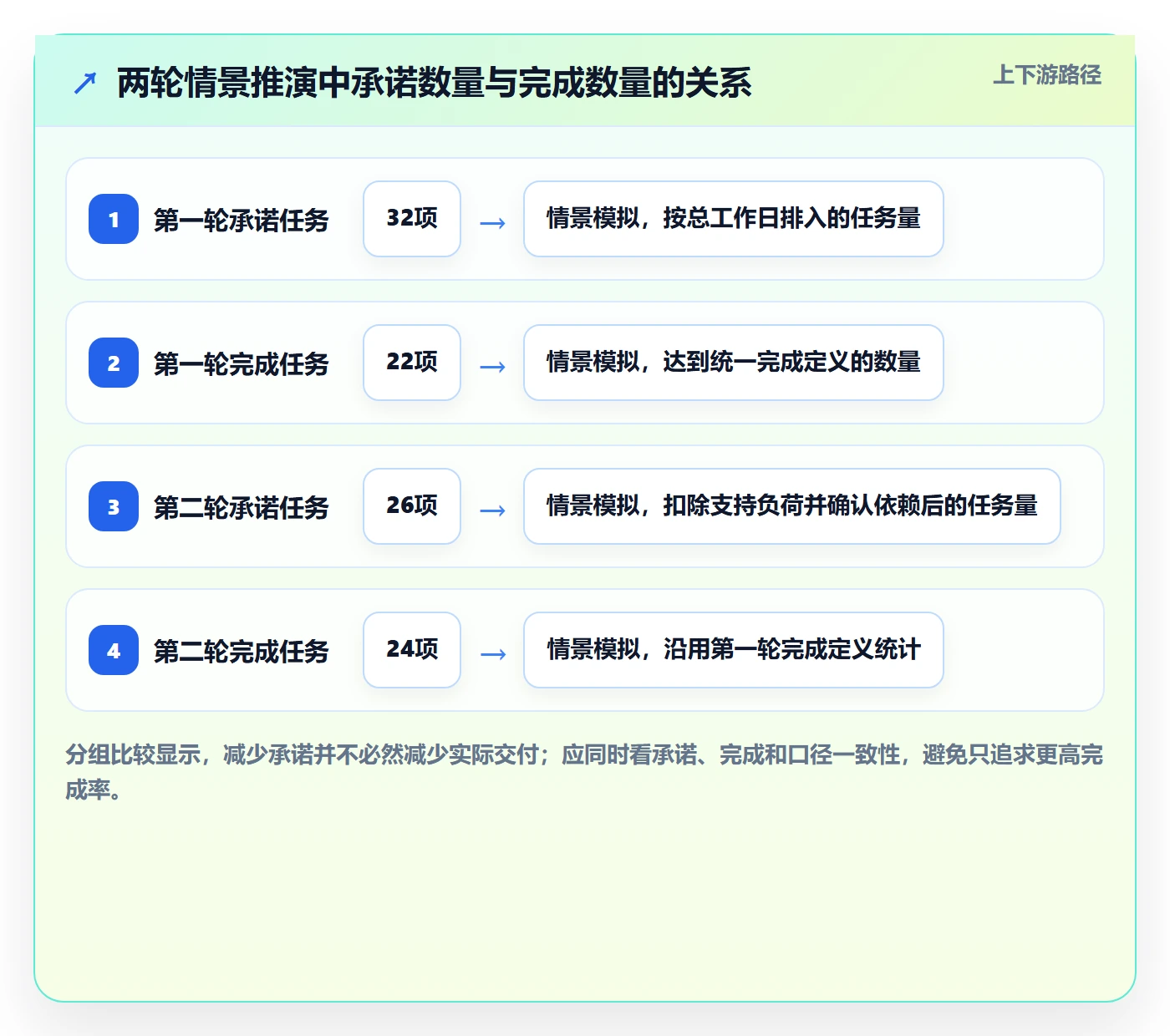Click the 第一轮承诺任务 label
Viewport: 1170px width, 1036px height.
click(x=242, y=221)
